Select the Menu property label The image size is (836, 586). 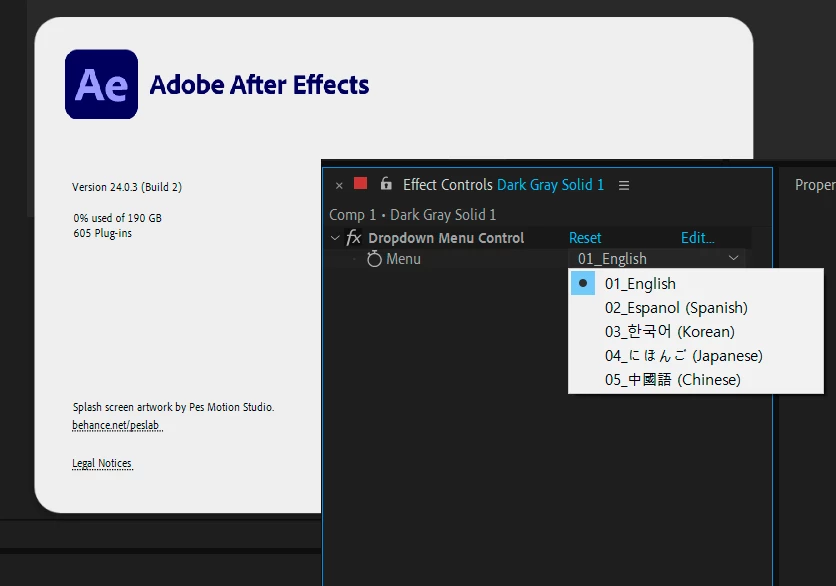point(403,259)
